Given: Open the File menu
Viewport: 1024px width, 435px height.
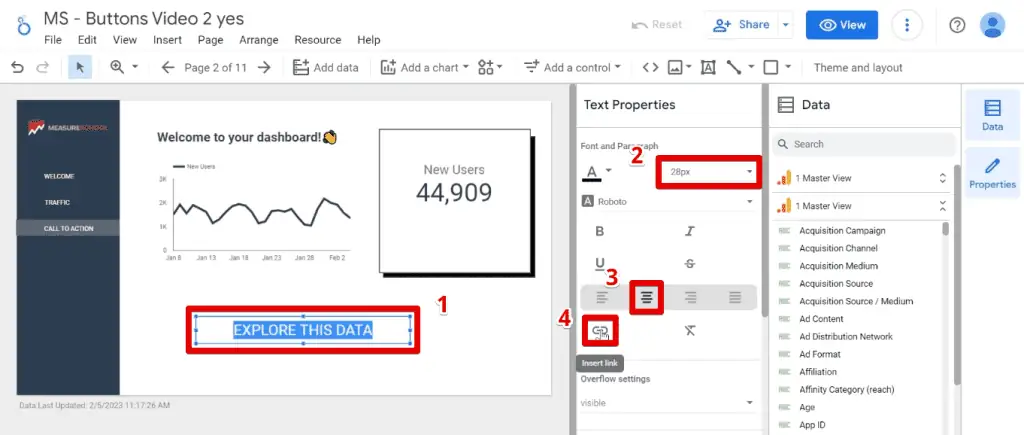Looking at the screenshot, I should coord(53,40).
